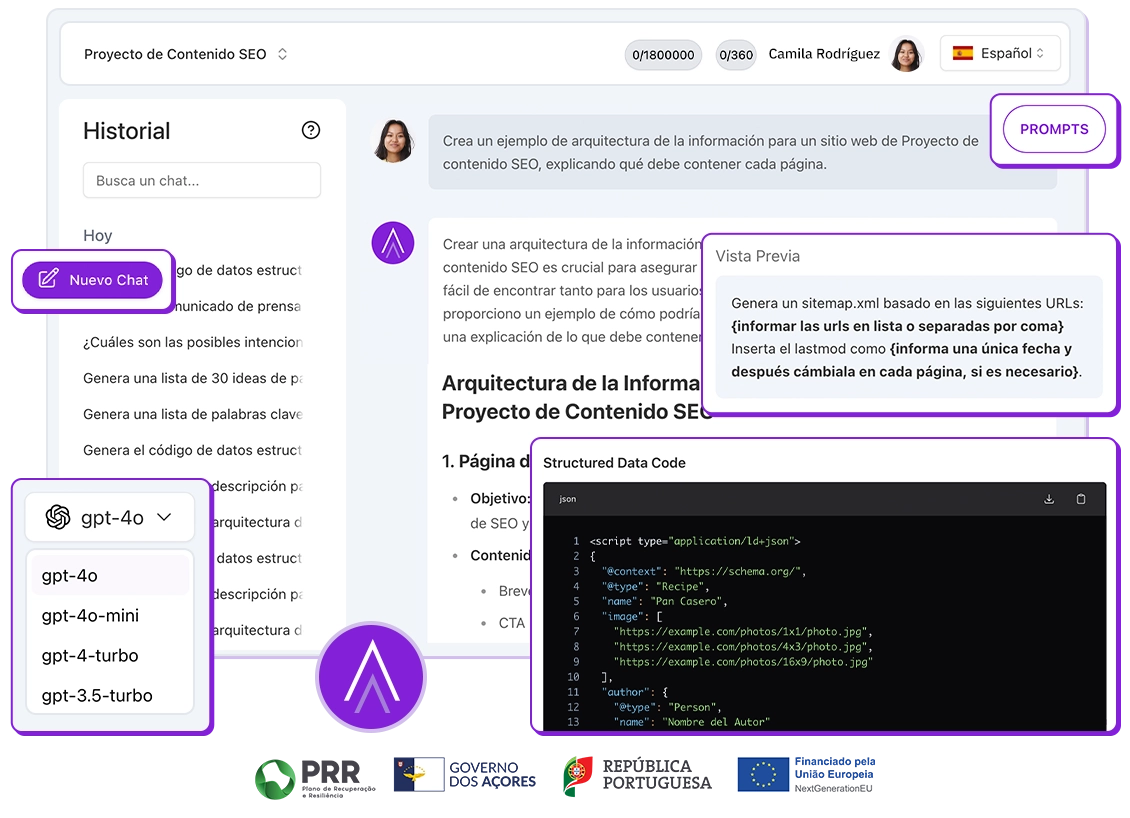Click the user avatar beside the chat prompt
Viewport: 1130px width, 818px height.
tap(393, 140)
